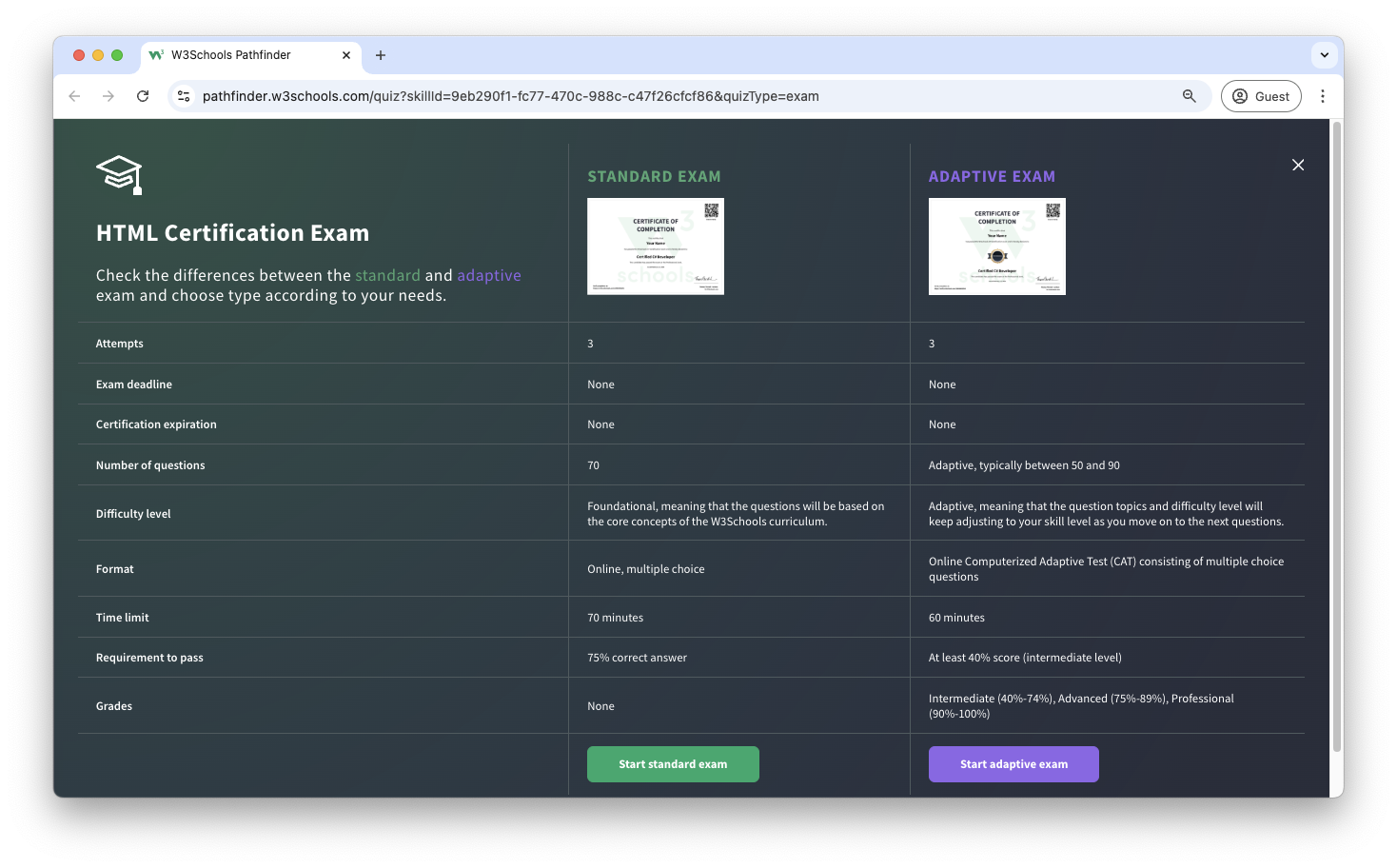1397x868 pixels.
Task: Click the zoom magnifier icon in address bar
Action: [1189, 96]
